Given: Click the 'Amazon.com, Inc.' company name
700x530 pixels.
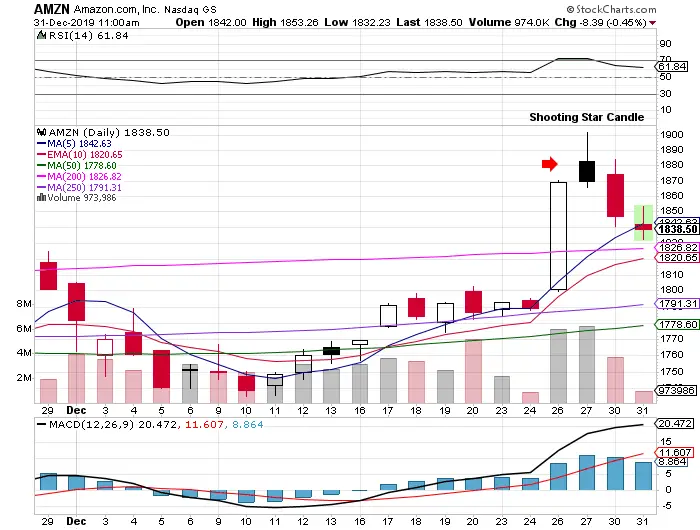Looking at the screenshot, I should pos(117,9).
